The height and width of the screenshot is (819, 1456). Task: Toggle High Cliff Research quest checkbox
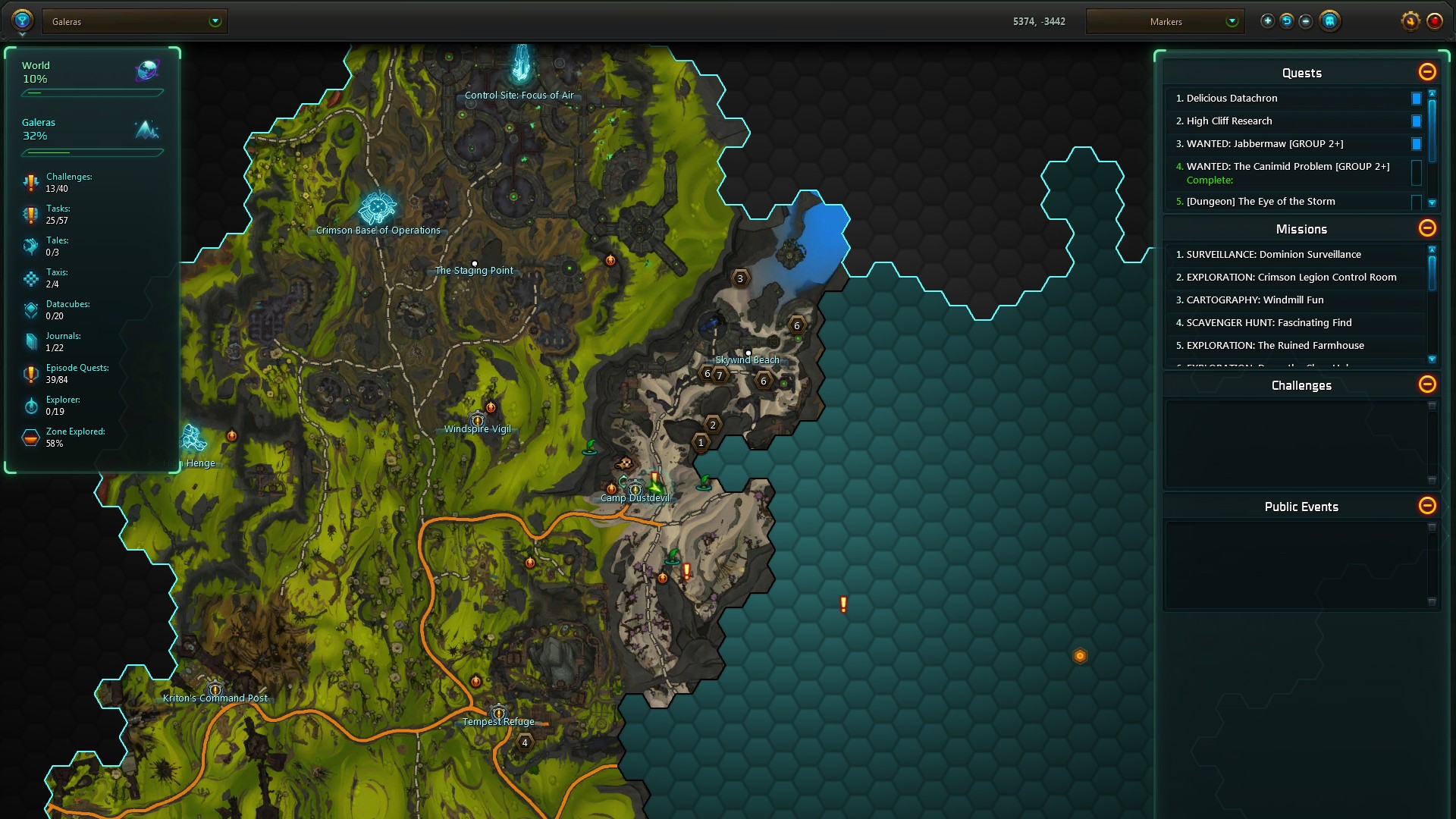(x=1416, y=121)
